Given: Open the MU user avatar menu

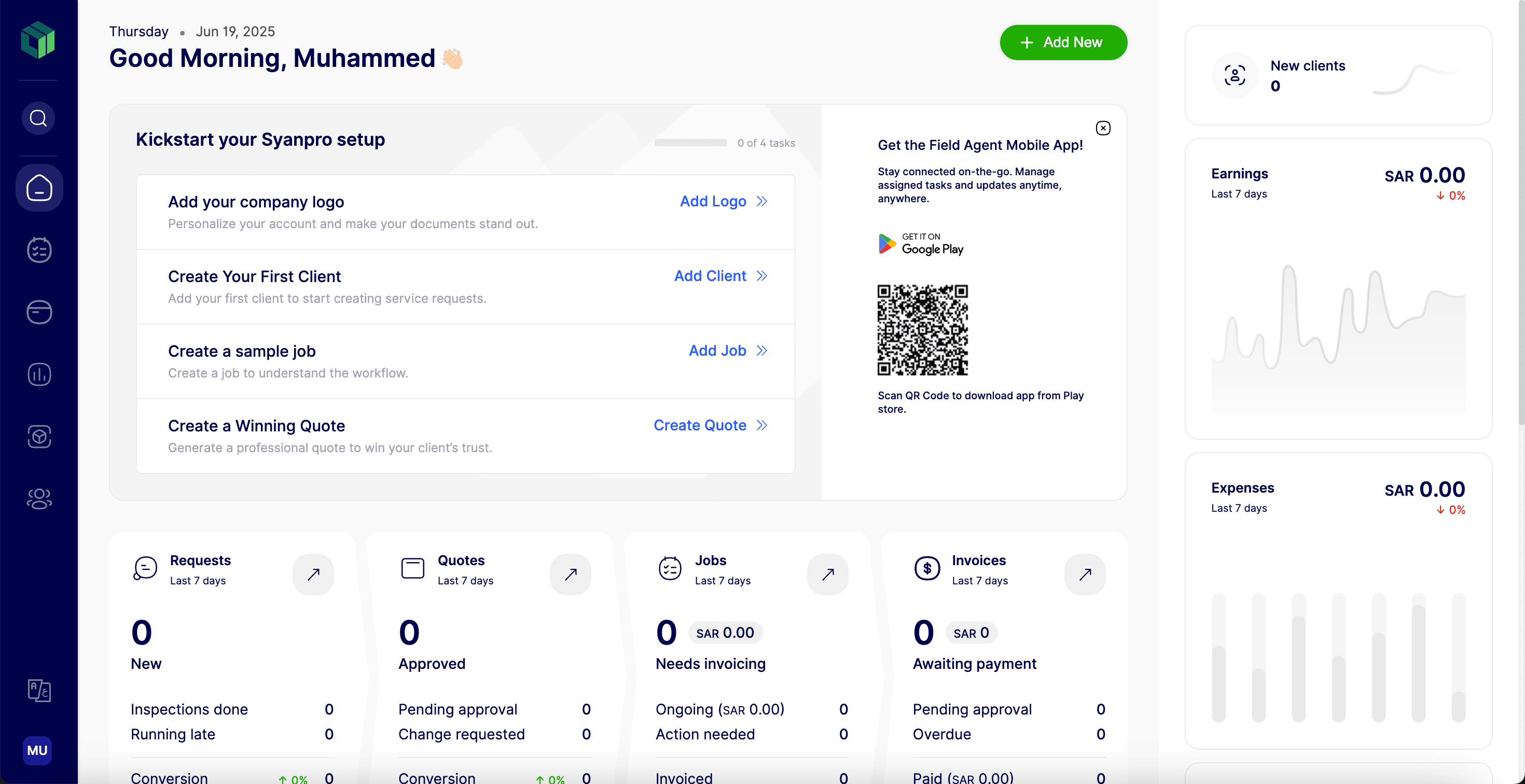Looking at the screenshot, I should (37, 750).
